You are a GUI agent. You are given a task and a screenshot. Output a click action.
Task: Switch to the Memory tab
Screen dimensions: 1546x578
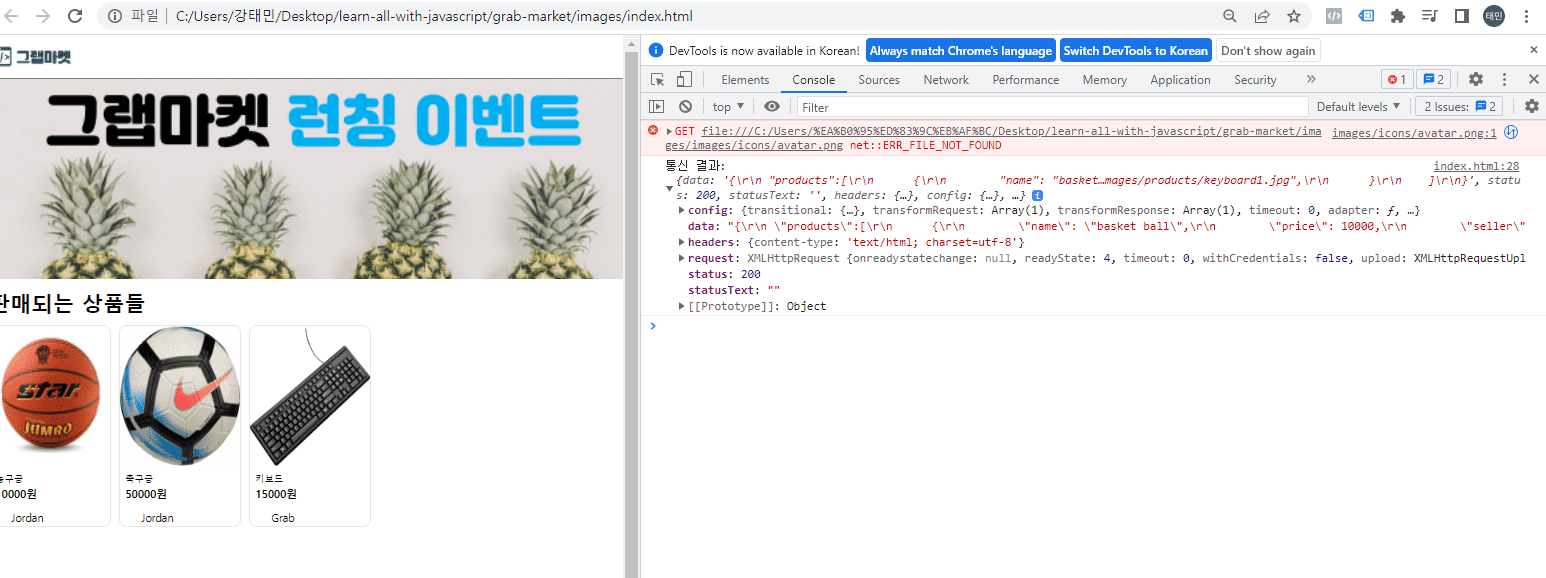click(x=1104, y=80)
